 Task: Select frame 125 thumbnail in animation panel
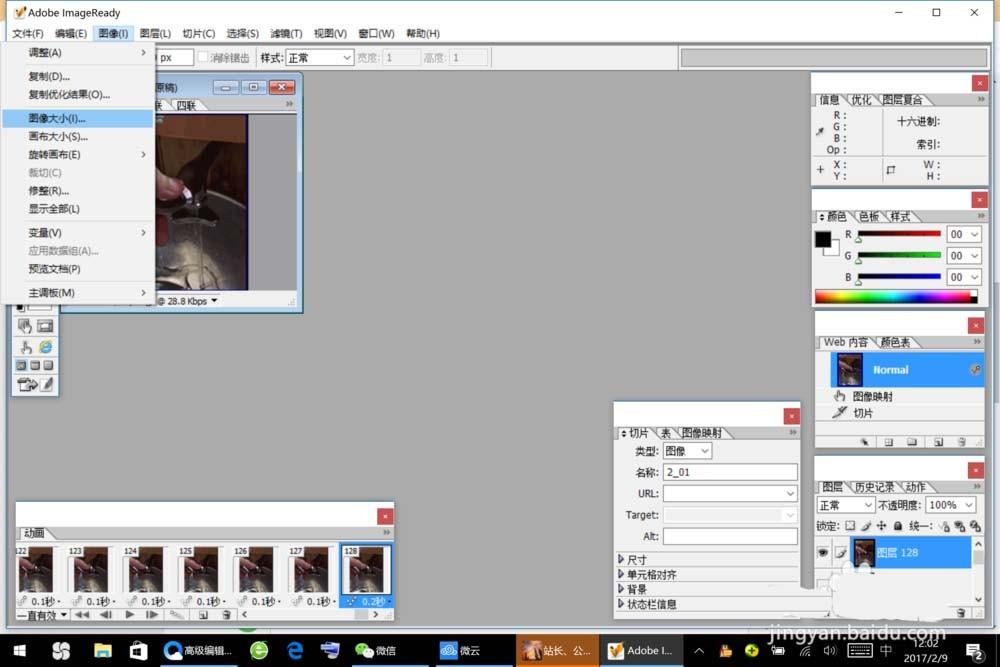200,571
